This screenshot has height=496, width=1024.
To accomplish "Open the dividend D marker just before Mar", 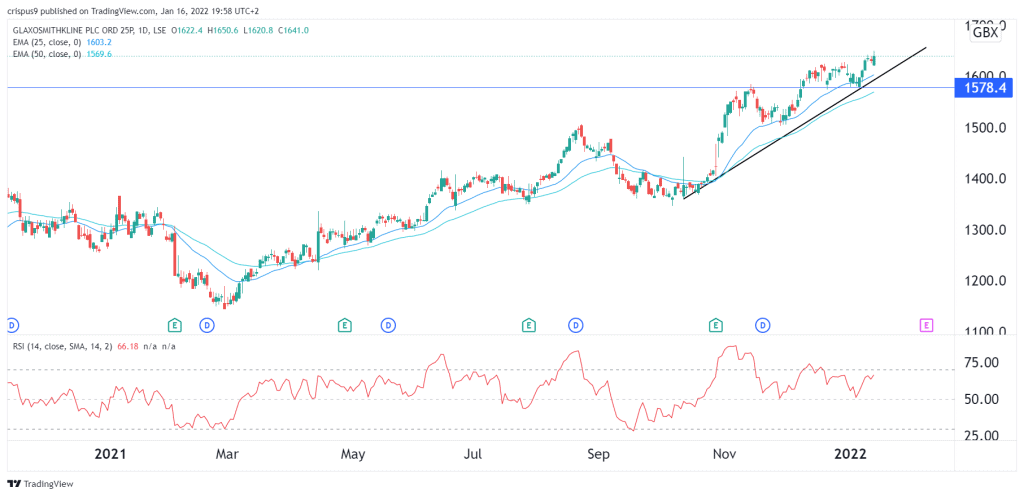I will pyautogui.click(x=207, y=324).
